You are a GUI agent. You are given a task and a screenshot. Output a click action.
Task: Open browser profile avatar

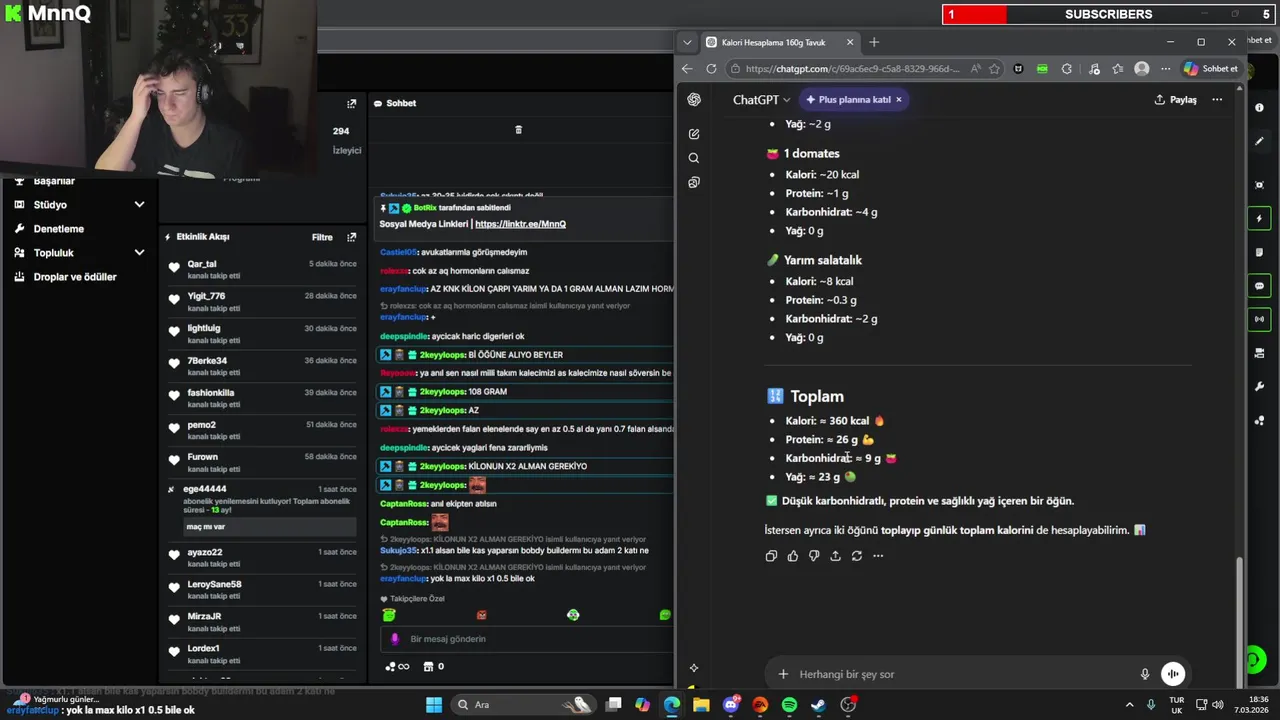[x=1142, y=69]
